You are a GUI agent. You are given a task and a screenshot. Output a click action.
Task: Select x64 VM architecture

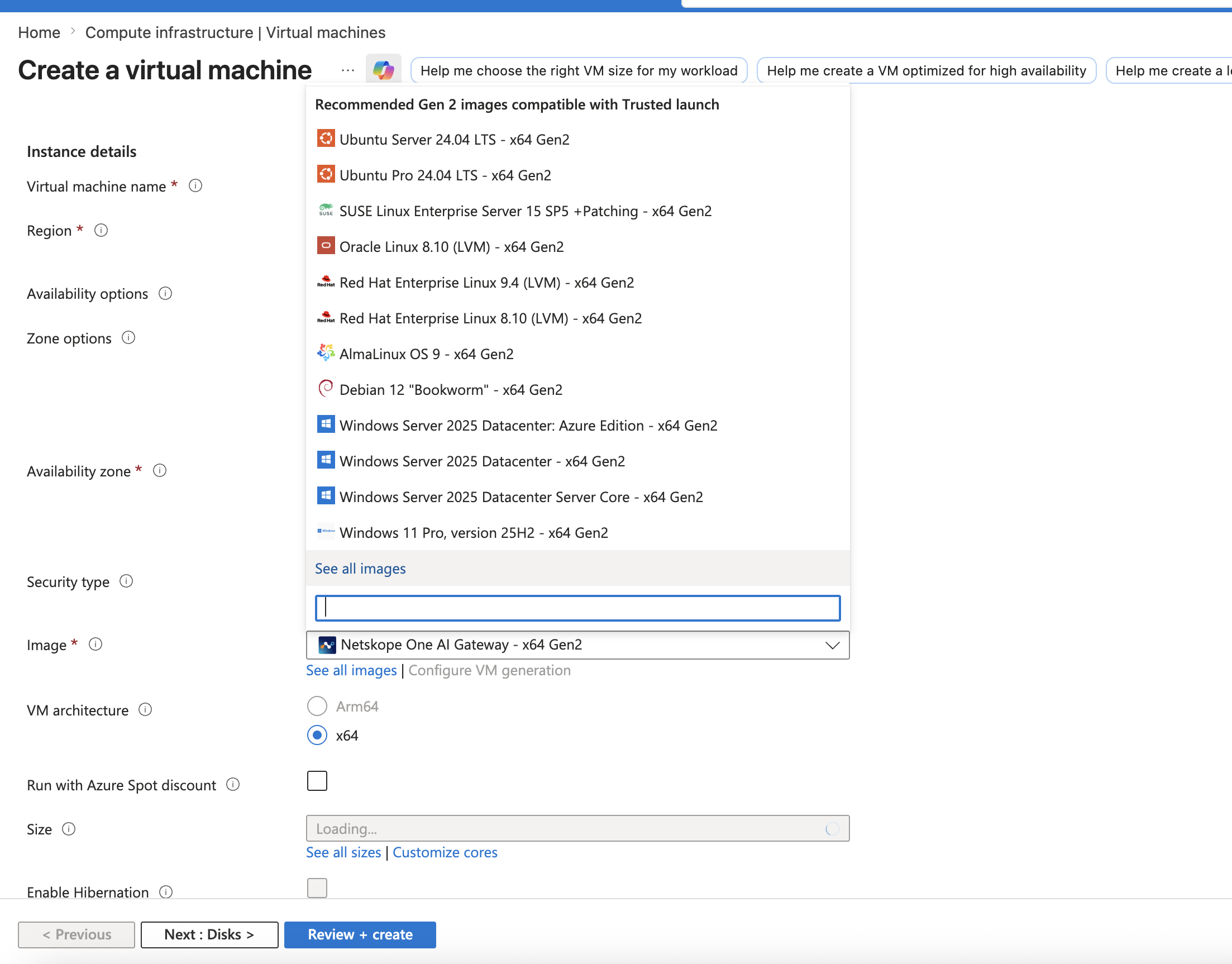[x=317, y=736]
